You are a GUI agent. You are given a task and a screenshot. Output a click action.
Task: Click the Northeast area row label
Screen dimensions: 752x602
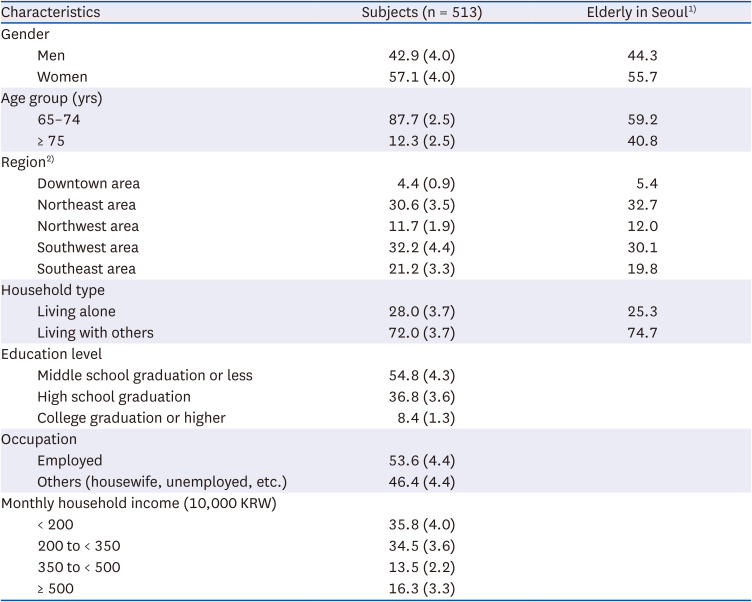coord(87,205)
